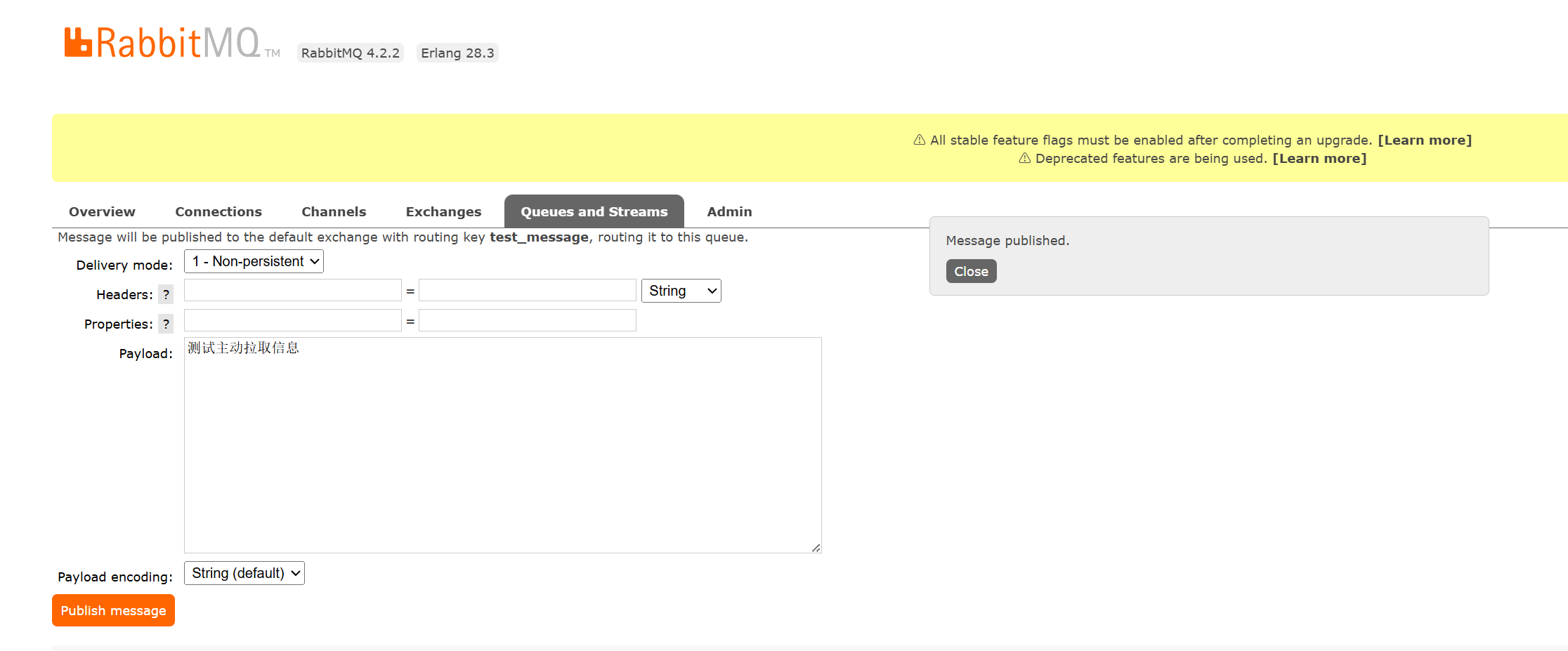The width and height of the screenshot is (1568, 651).
Task: Click the Message published text
Action: 1007,240
